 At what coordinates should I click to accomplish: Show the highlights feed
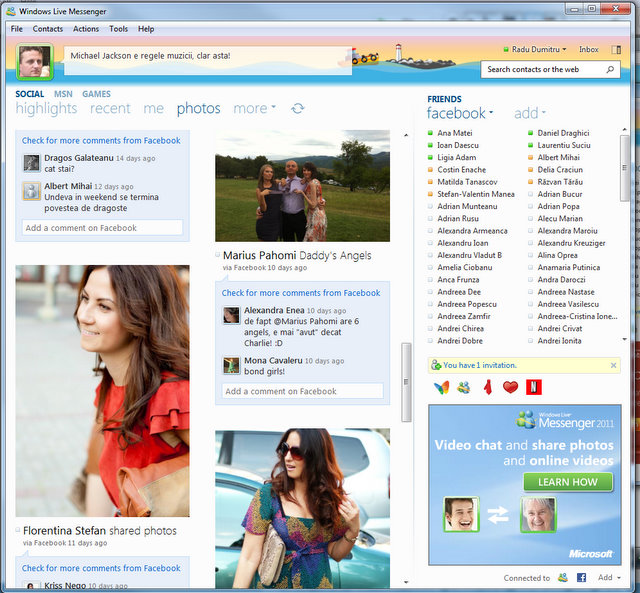pyautogui.click(x=46, y=109)
